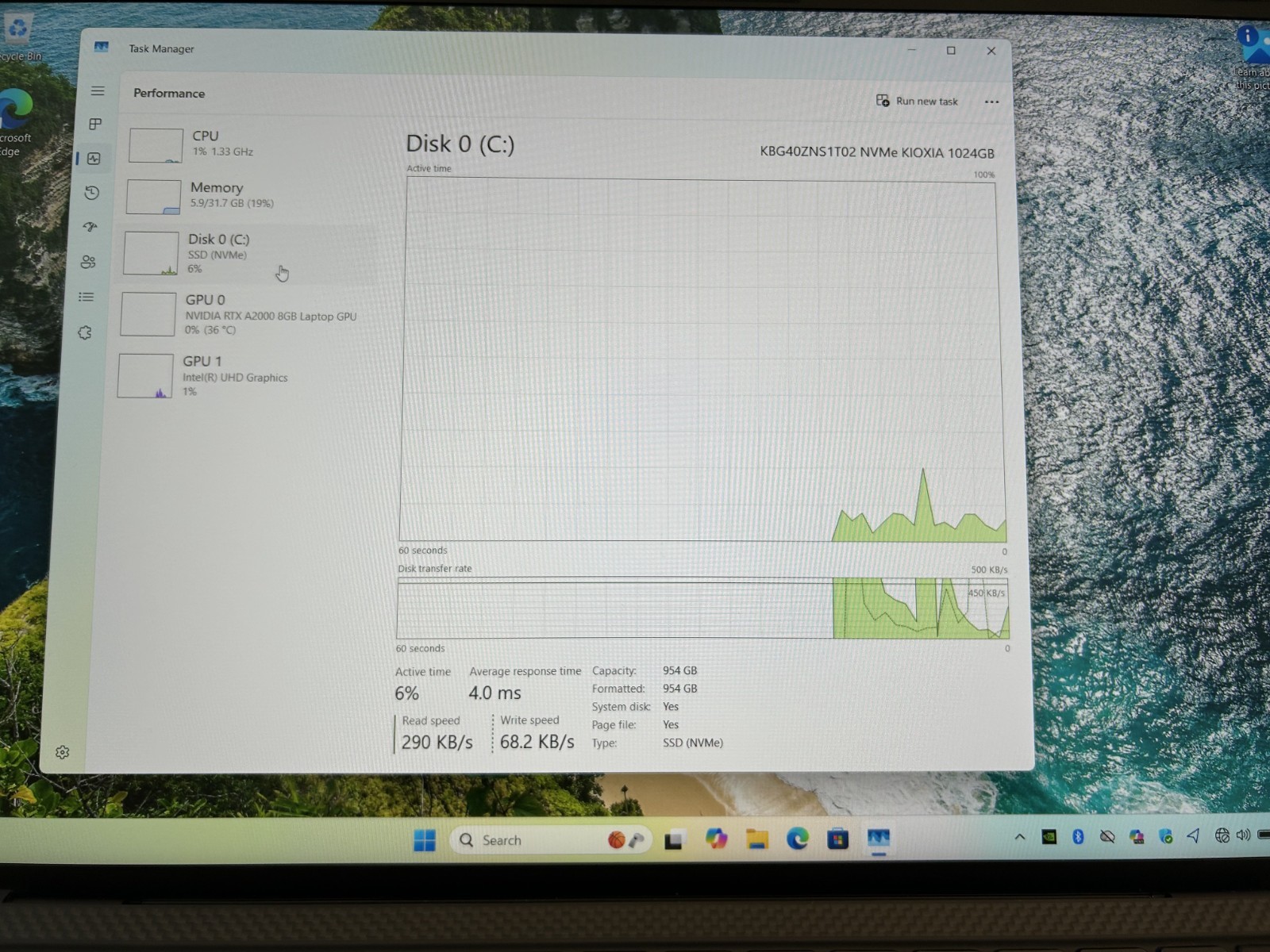
Task: Click the OneDrive cloud tray icon
Action: coord(1107,836)
